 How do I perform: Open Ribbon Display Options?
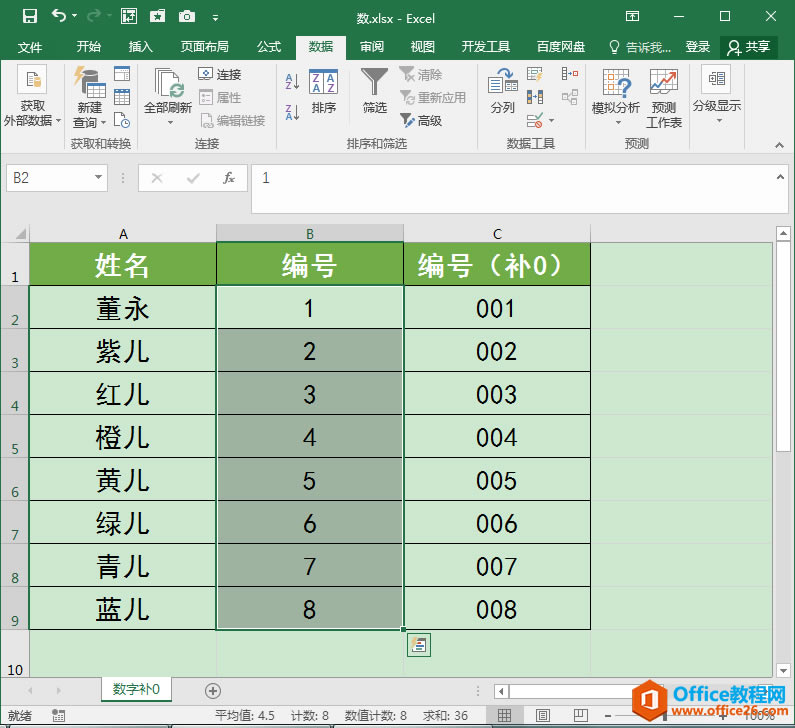pyautogui.click(x=632, y=16)
